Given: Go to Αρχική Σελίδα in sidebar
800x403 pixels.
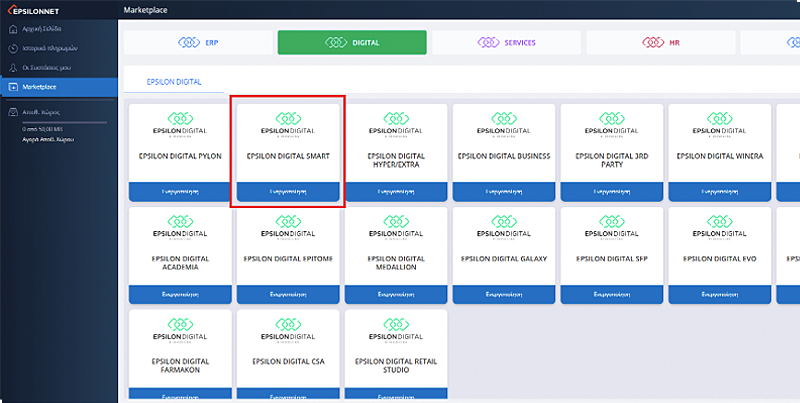Looking at the screenshot, I should click(x=59, y=29).
